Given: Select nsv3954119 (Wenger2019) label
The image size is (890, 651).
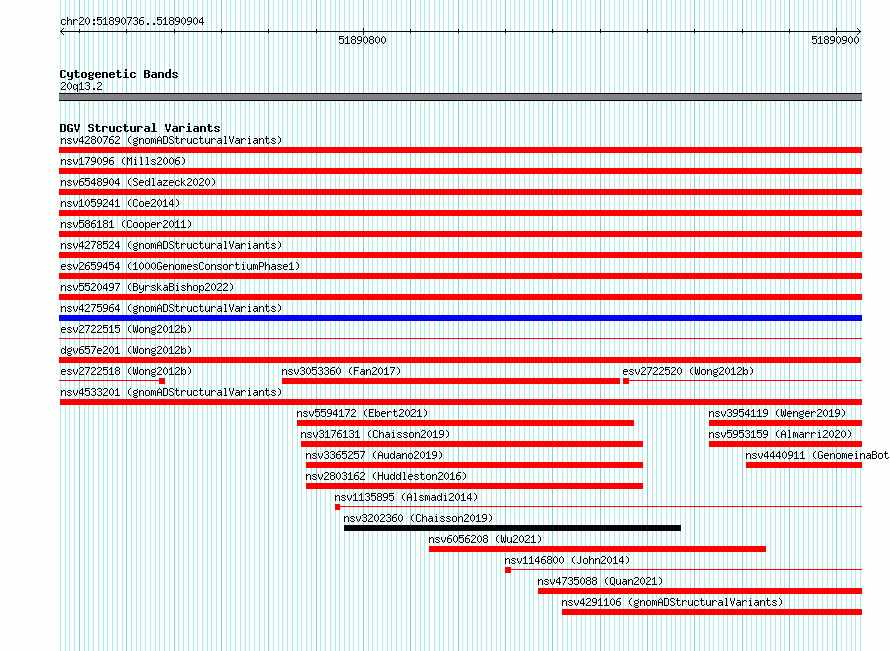Looking at the screenshot, I should point(777,413).
